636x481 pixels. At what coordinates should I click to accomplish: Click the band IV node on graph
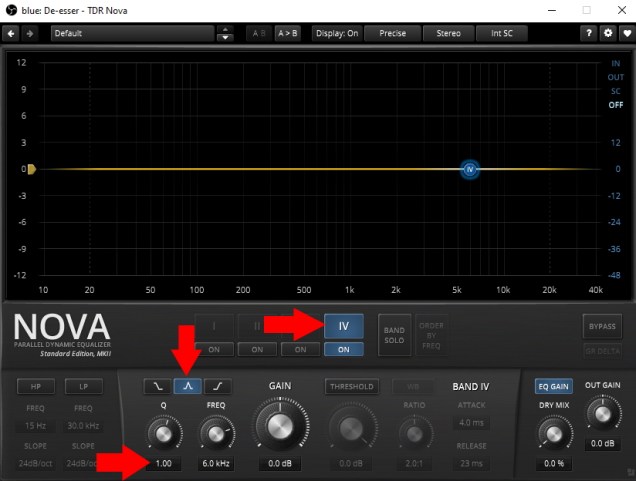469,169
